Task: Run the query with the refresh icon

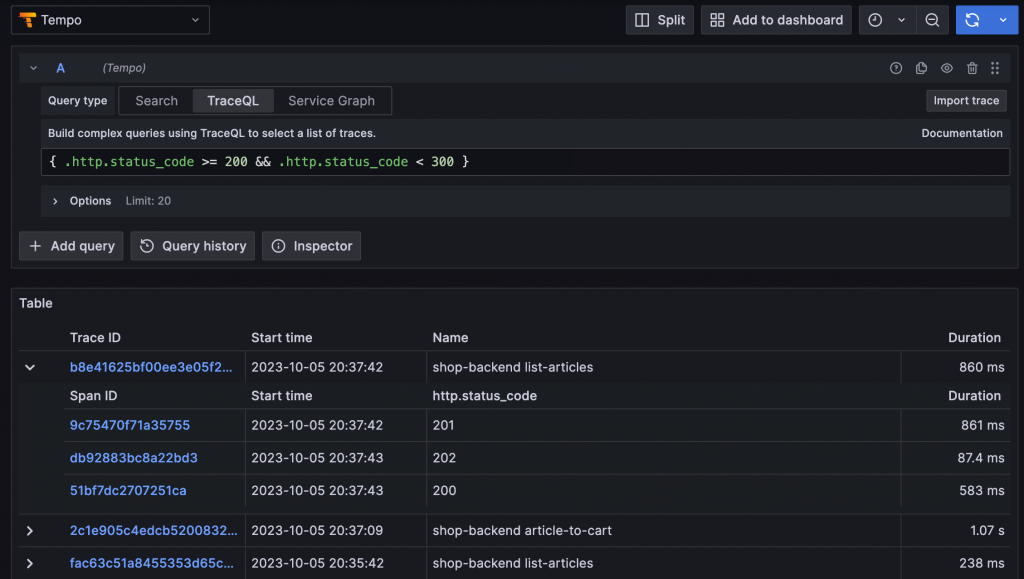Action: (972, 20)
